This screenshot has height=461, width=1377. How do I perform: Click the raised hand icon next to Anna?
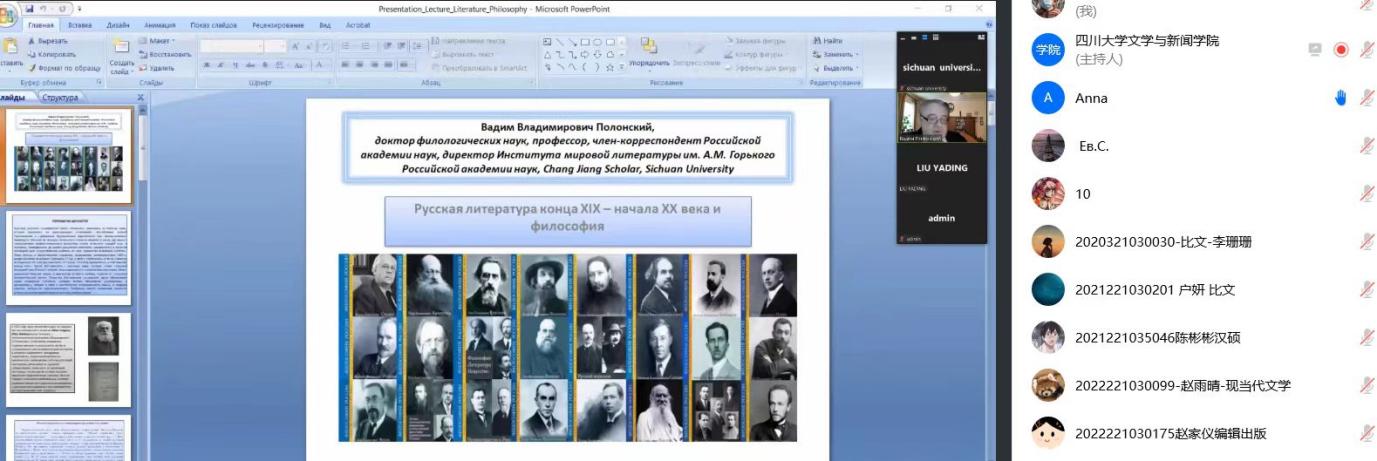[x=1341, y=98]
